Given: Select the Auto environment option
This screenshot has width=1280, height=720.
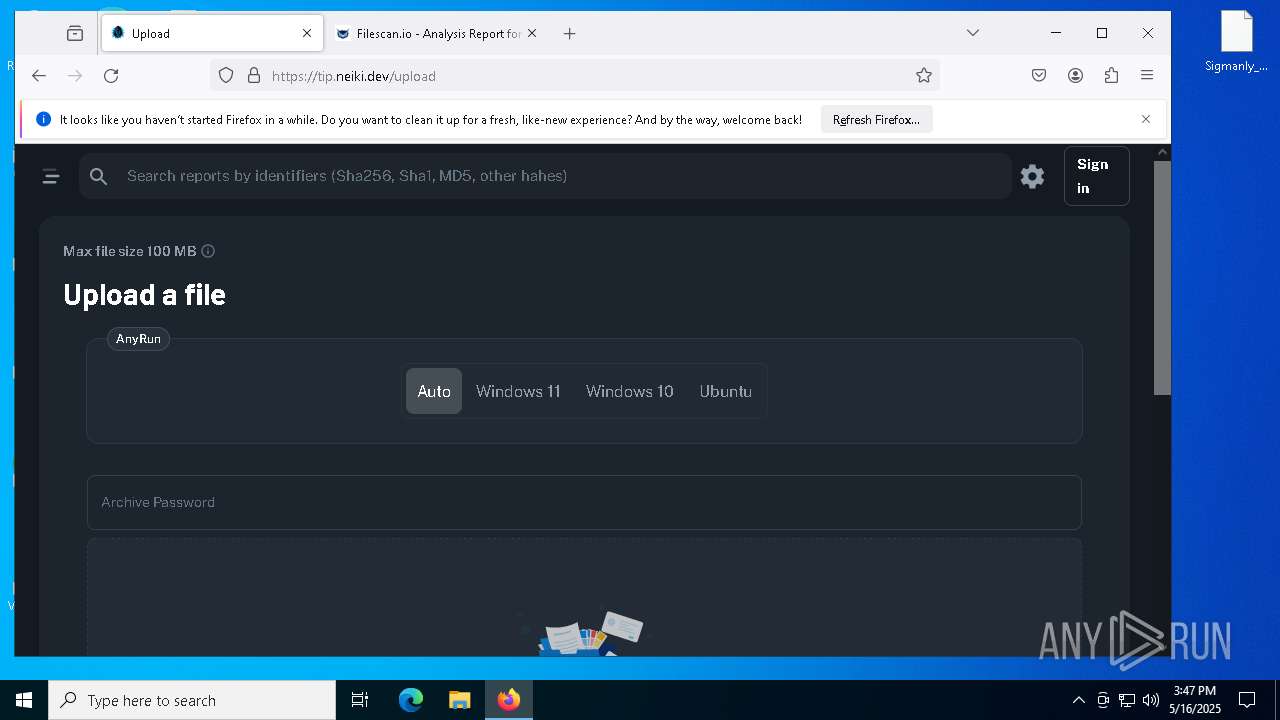Looking at the screenshot, I should [434, 391].
